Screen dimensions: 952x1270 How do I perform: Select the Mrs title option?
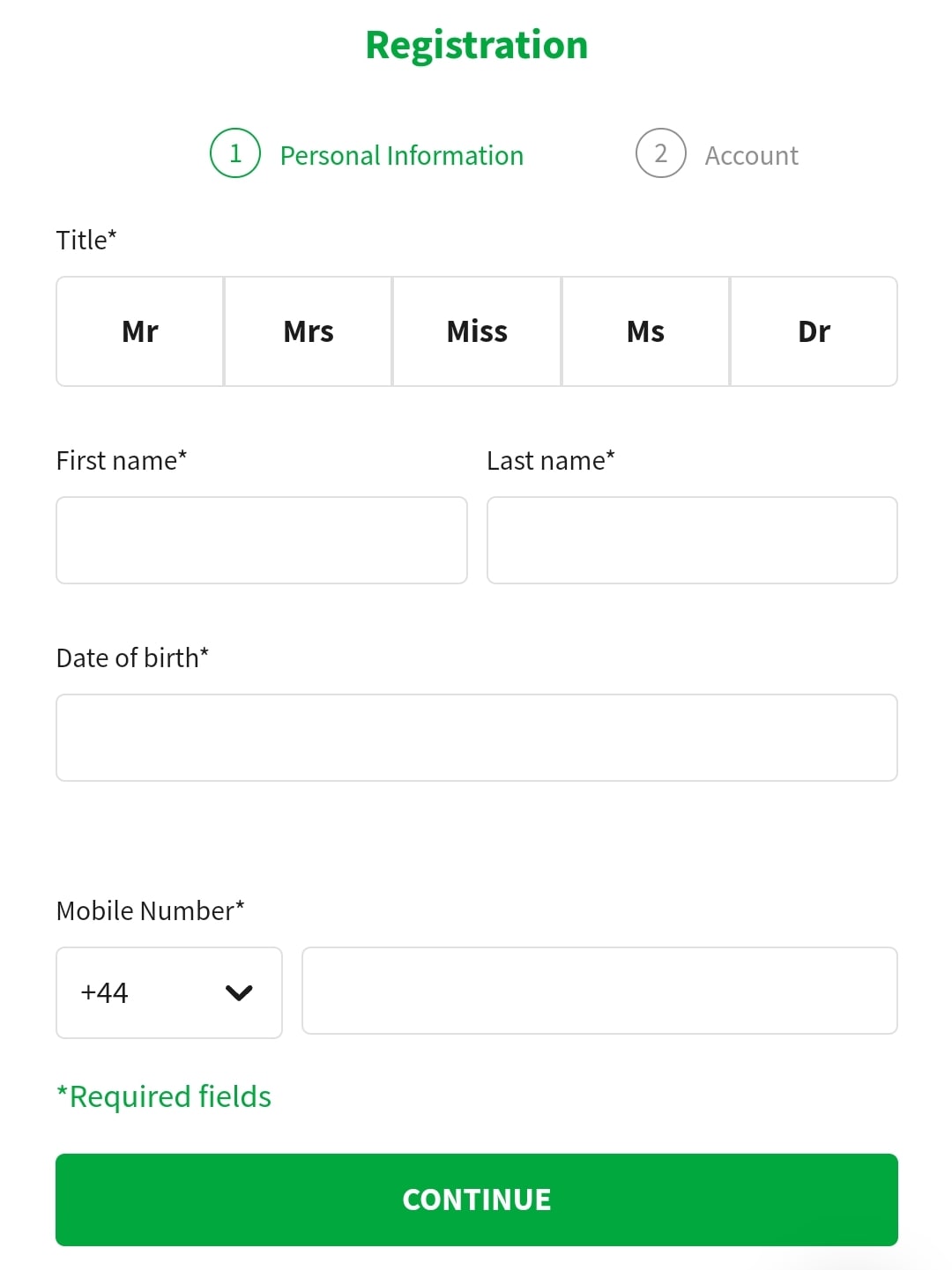point(308,331)
